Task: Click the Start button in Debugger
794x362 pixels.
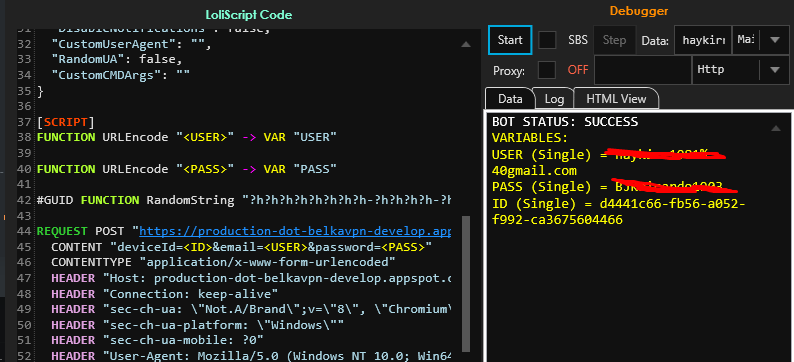Action: 510,40
